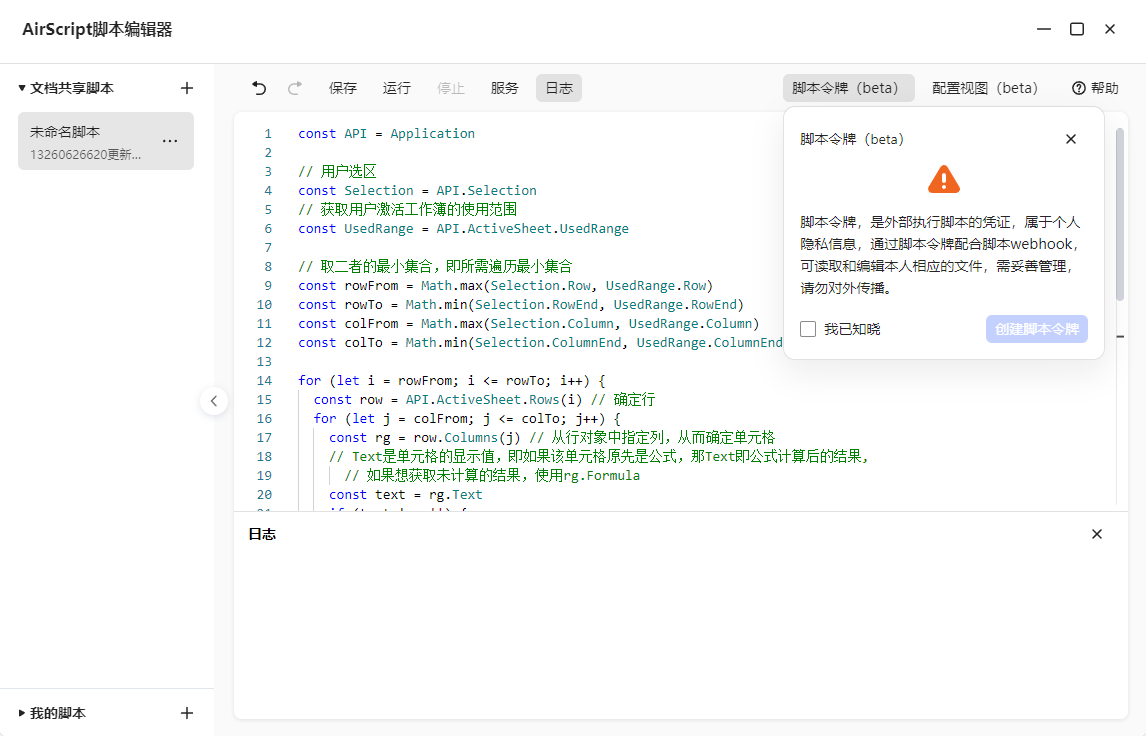Image resolution: width=1146 pixels, height=736 pixels.
Task: Check the 我已知晓 checkbox
Action: click(x=808, y=328)
